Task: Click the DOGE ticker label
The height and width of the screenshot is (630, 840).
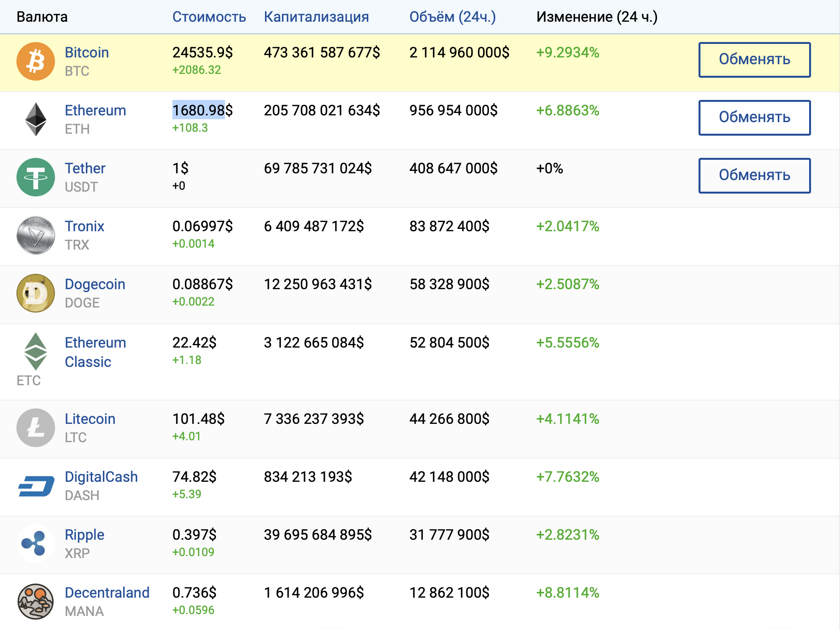Action: point(82,303)
